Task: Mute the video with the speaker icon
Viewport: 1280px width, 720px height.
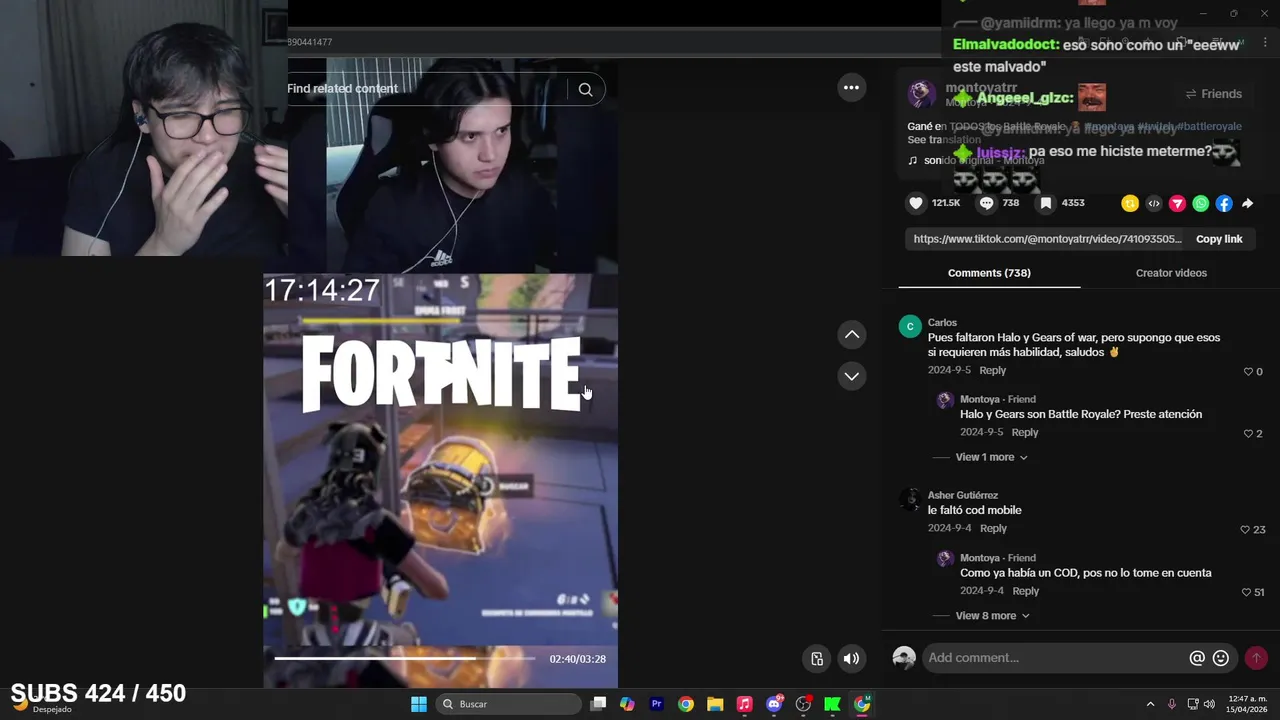Action: point(851,658)
